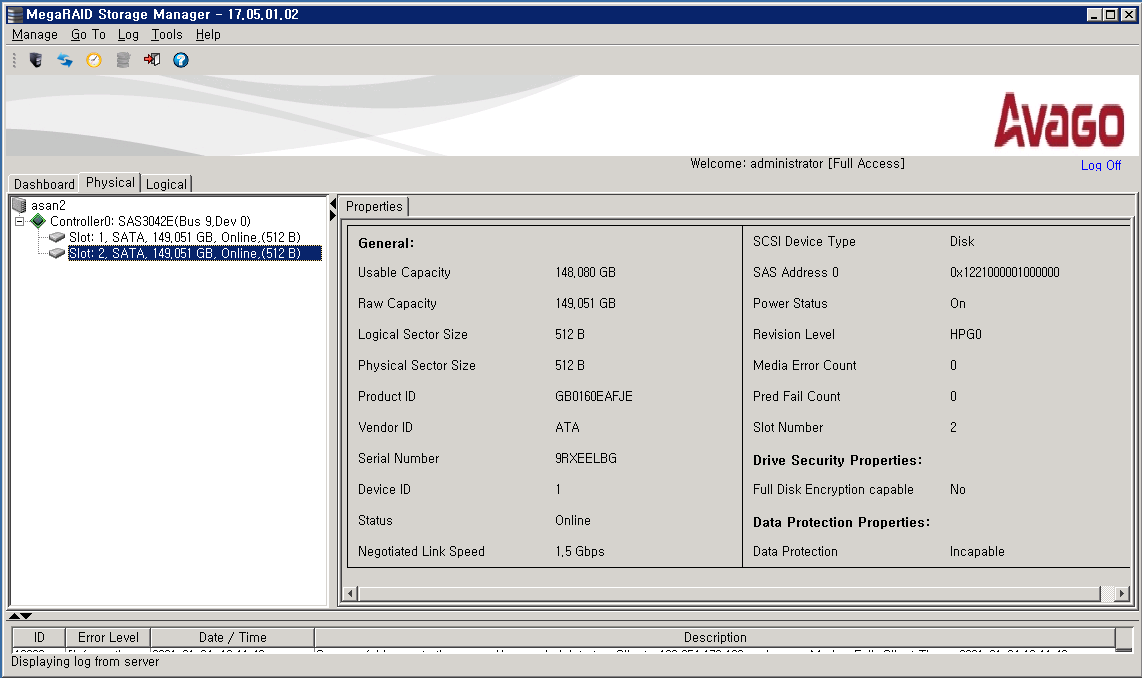Click down arrow on log pane splitter
The height and width of the screenshot is (678, 1142).
click(x=26, y=616)
